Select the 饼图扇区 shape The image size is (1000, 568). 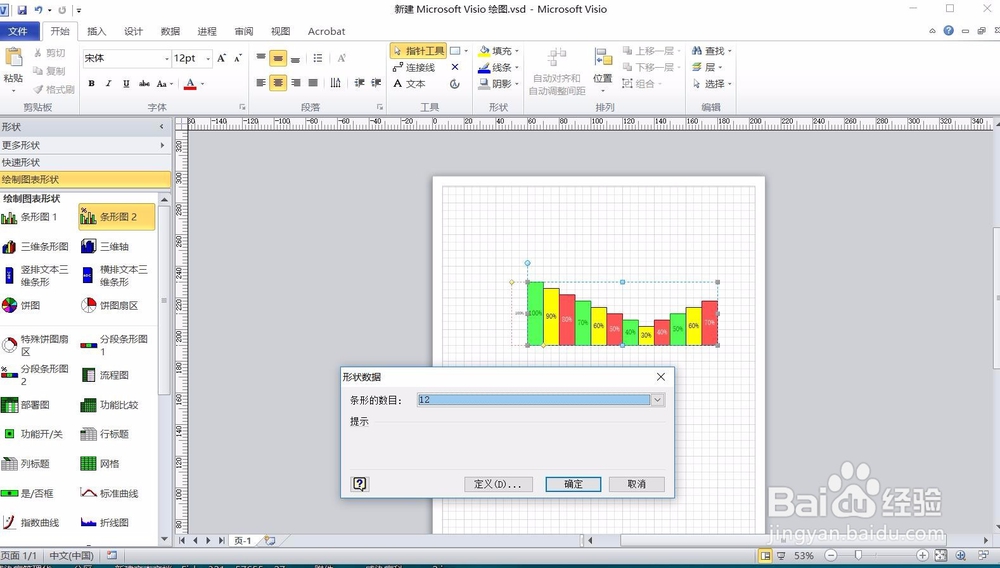pos(110,305)
